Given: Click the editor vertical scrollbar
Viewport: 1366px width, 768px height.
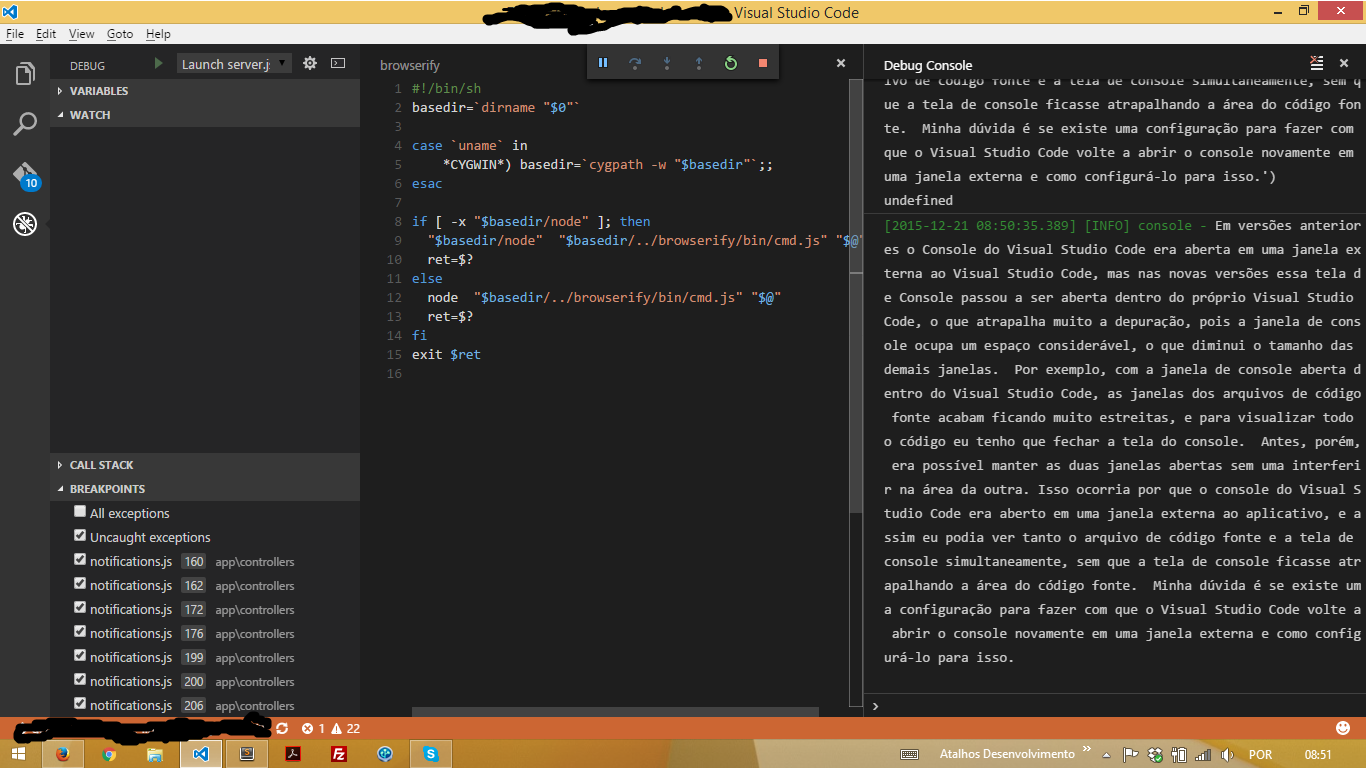Looking at the screenshot, I should coord(855,297).
